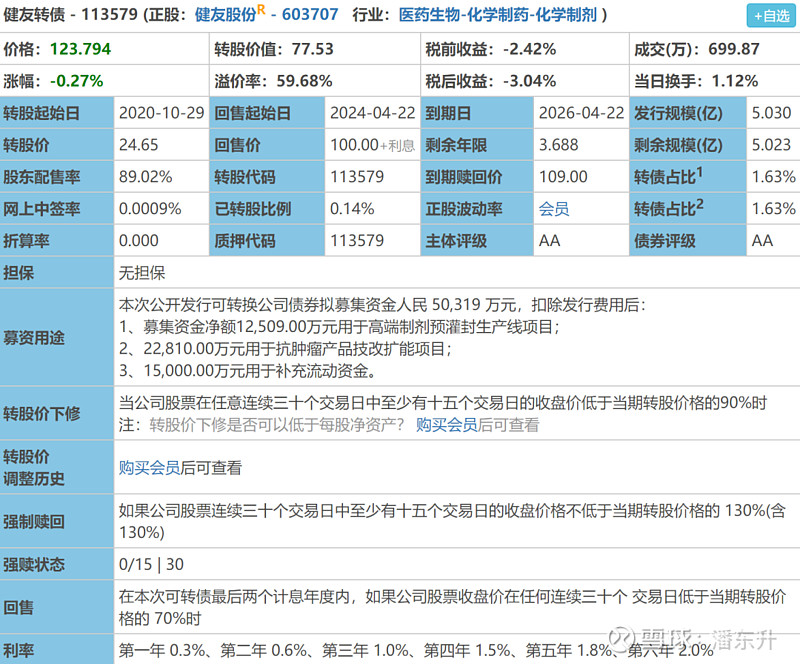
Task: Click the 到期日 header cell
Action: [x=477, y=113]
